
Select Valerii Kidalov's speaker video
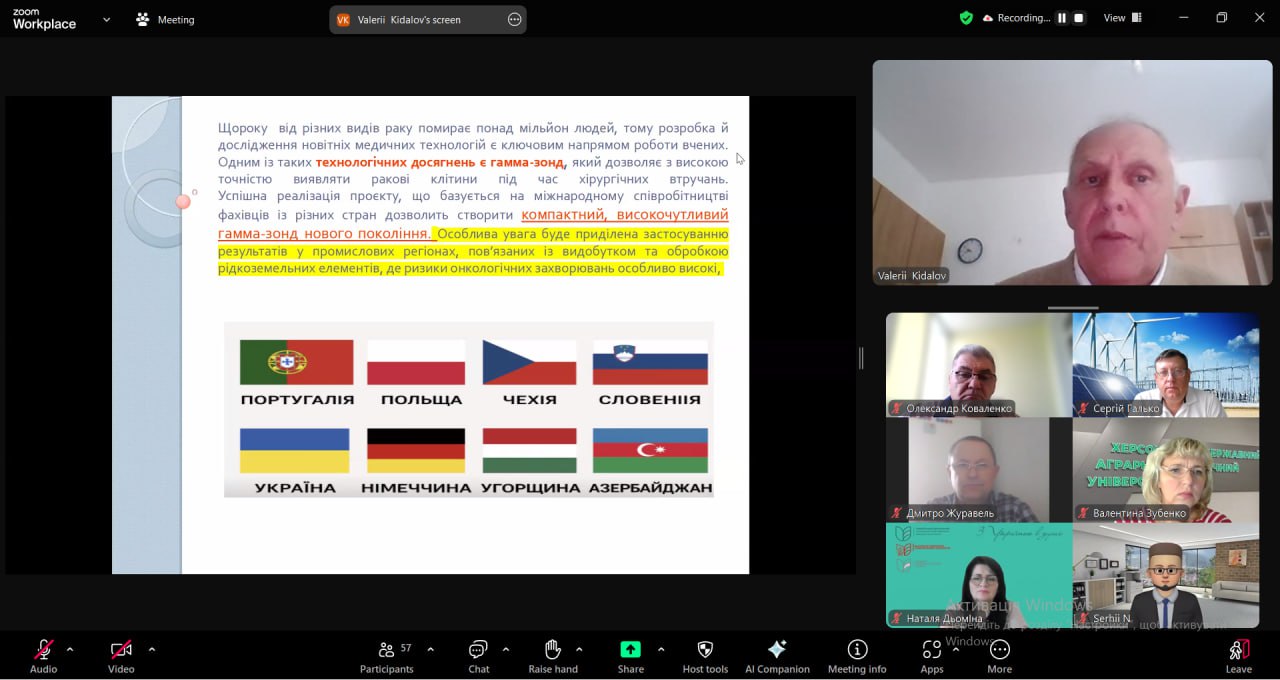[x=1072, y=172]
